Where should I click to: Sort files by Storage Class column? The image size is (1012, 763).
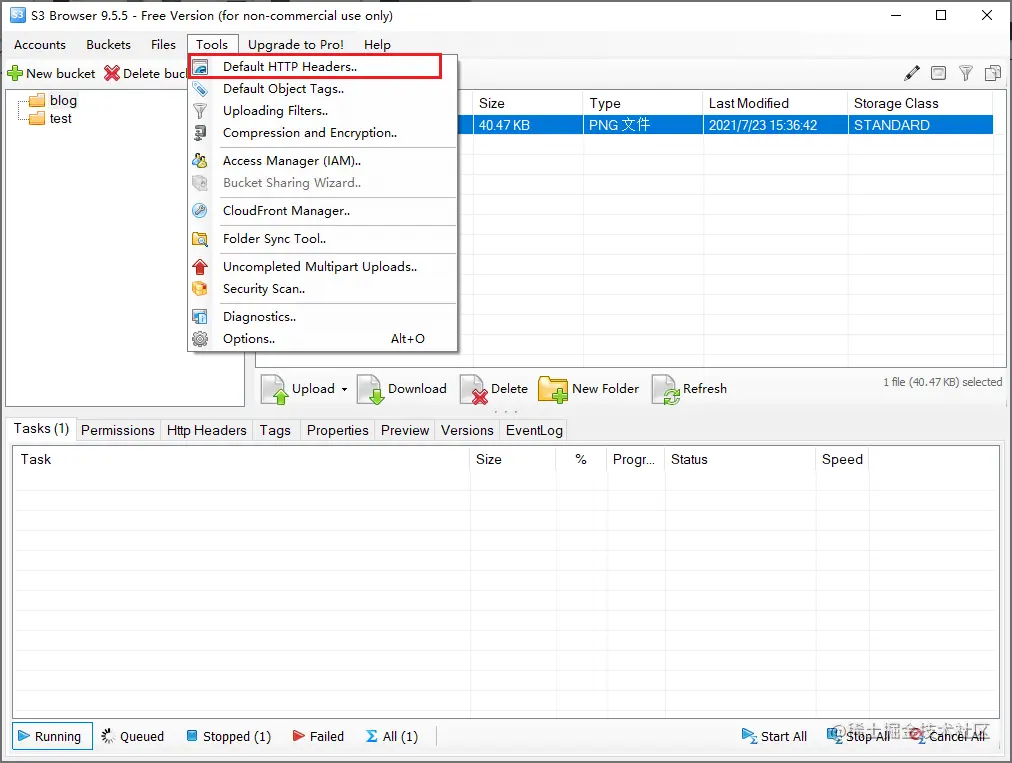(x=920, y=103)
